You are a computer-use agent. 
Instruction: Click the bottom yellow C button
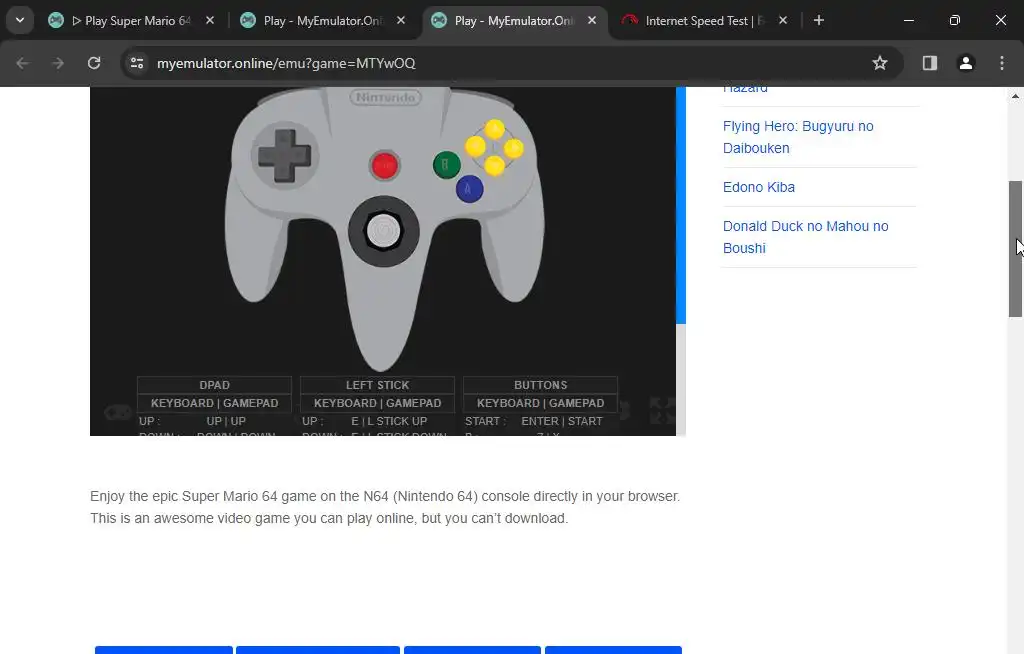pyautogui.click(x=494, y=165)
